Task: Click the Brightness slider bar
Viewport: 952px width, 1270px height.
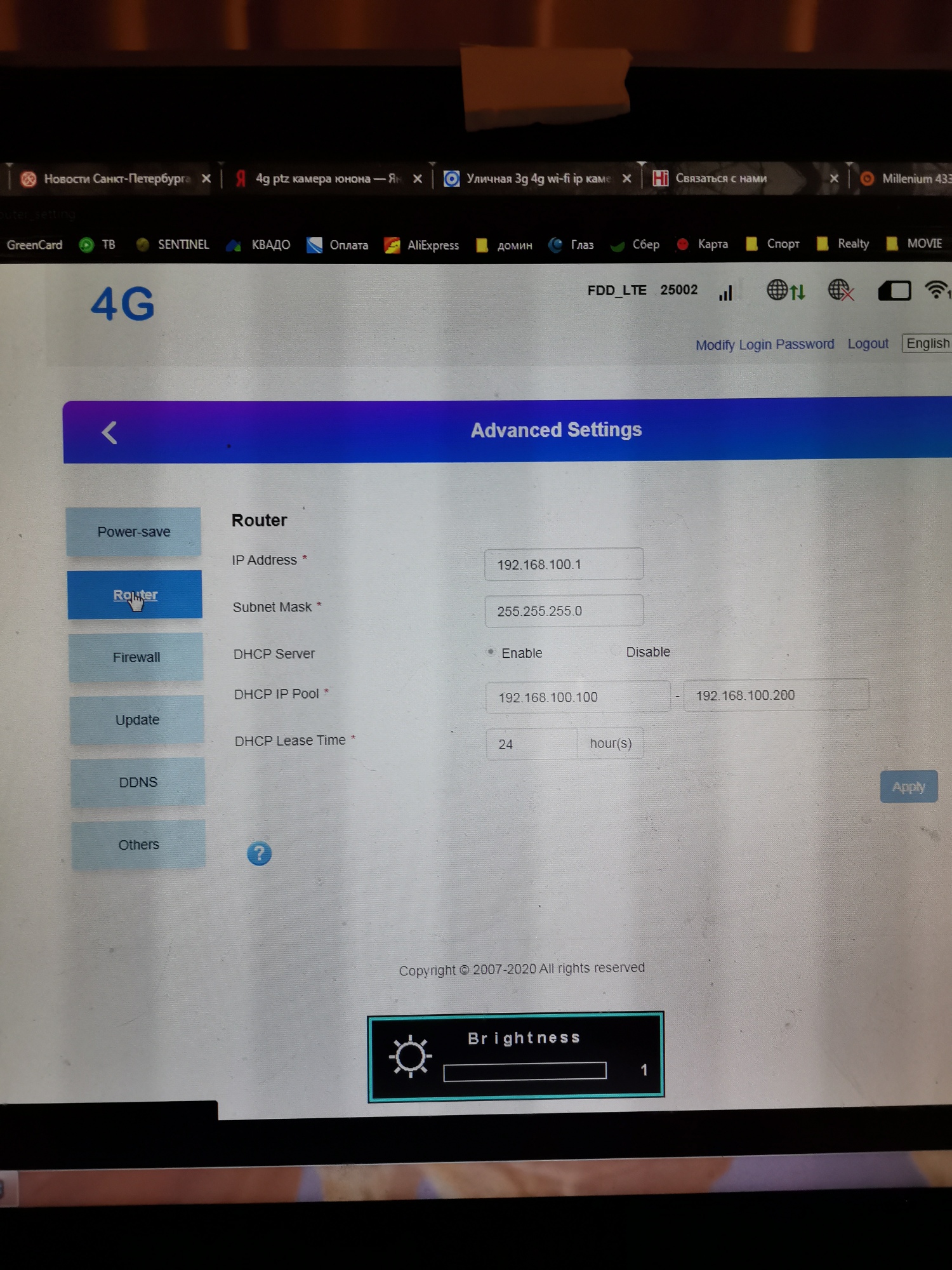Action: 524,1071
